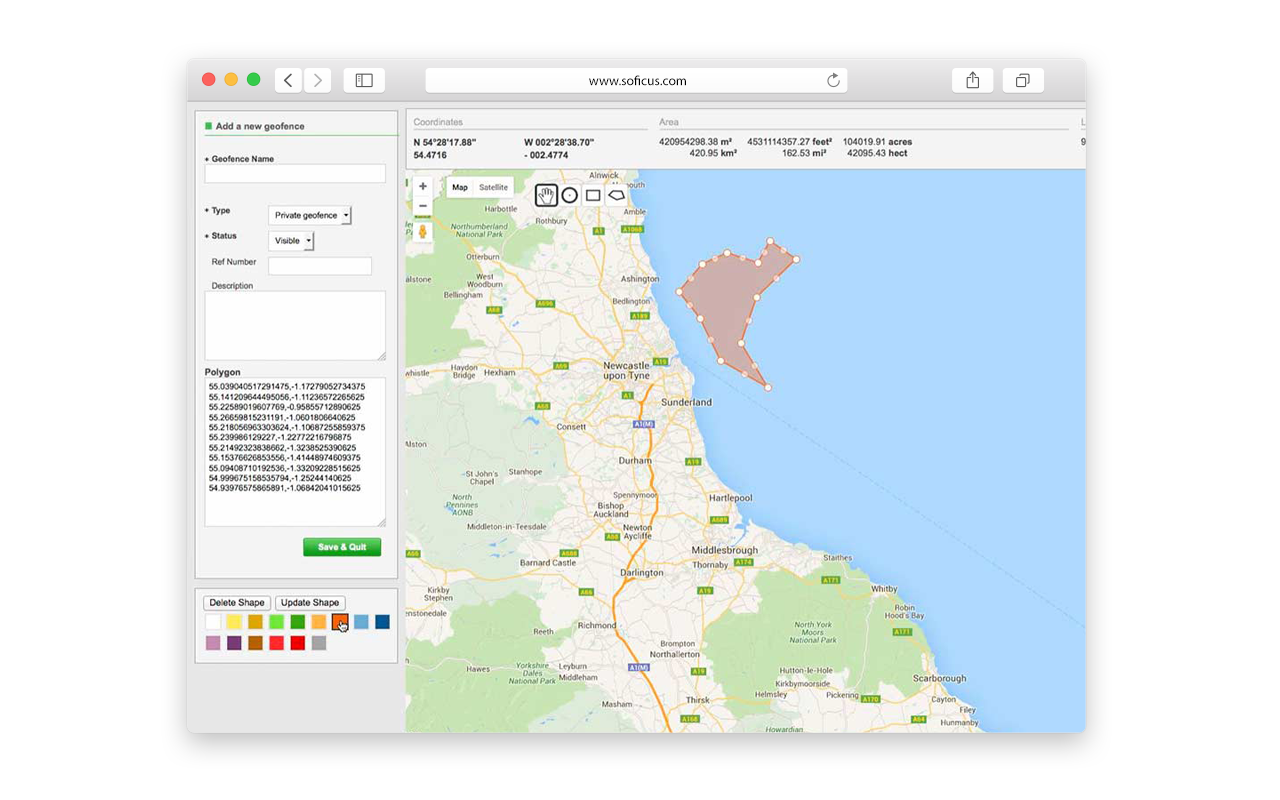Click the Scarborough map label
The height and width of the screenshot is (800, 1280).
[939, 679]
